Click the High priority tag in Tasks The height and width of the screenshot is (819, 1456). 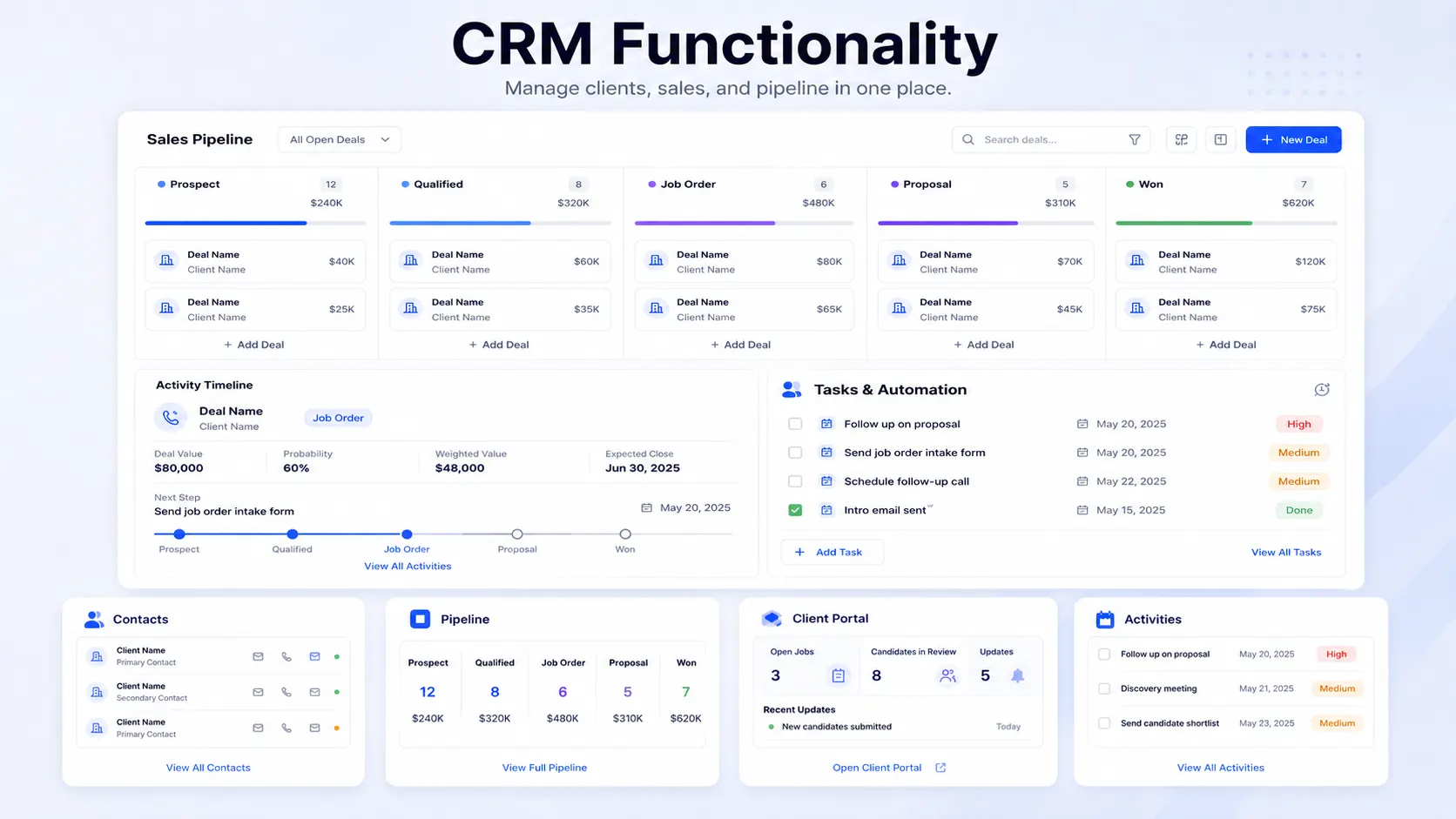click(1299, 424)
